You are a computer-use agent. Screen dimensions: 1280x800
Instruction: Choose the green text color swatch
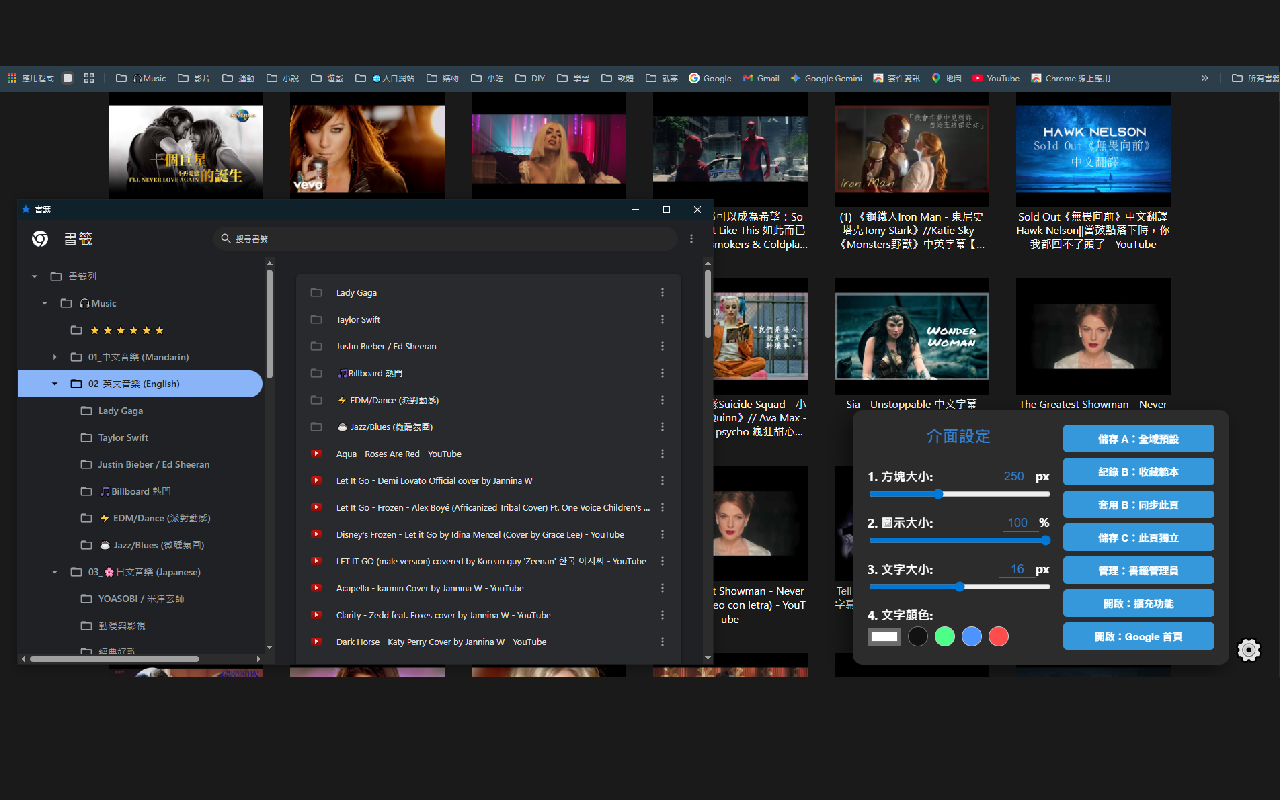pos(945,636)
